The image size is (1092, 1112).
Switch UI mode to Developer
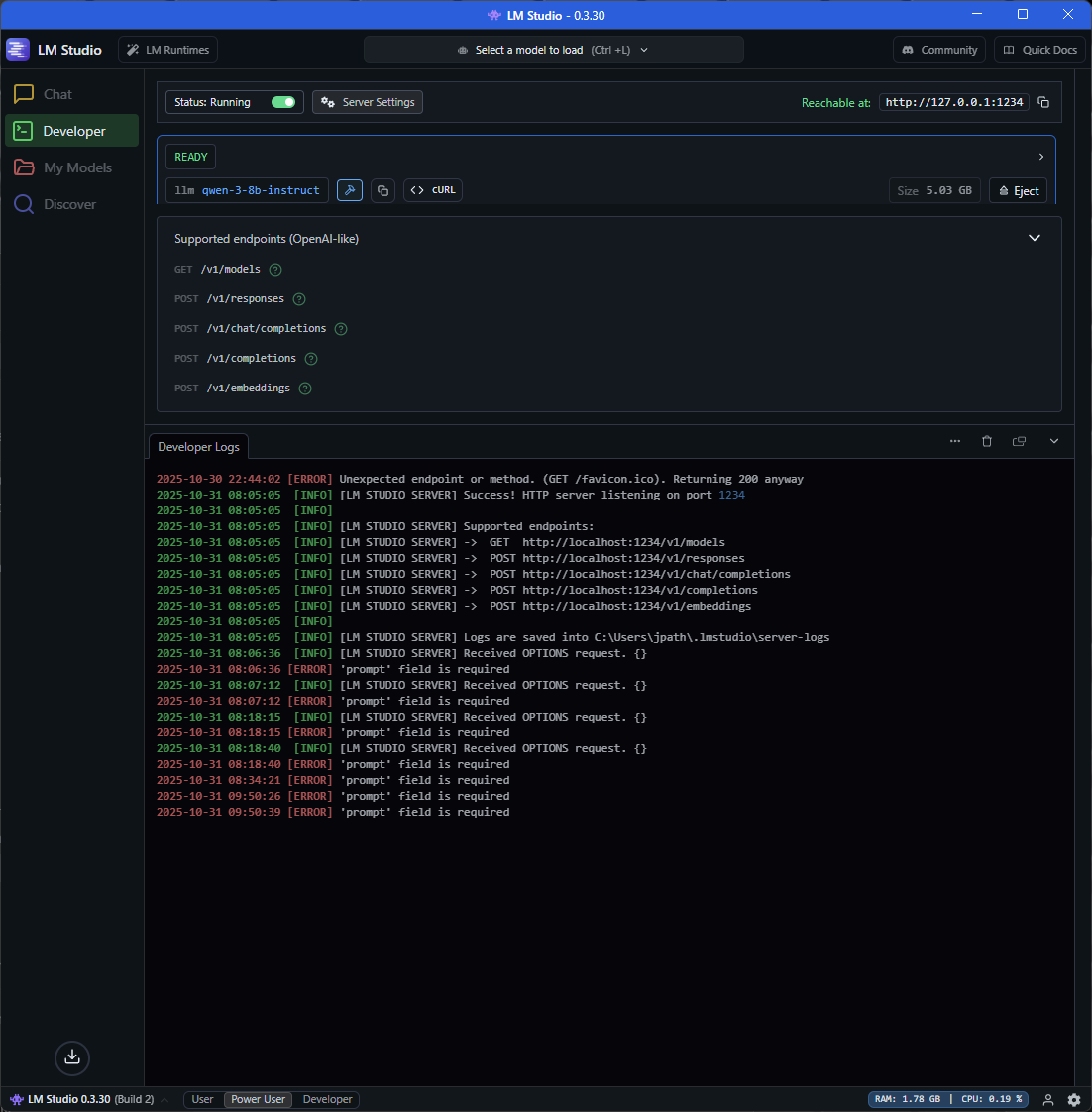(327, 1099)
